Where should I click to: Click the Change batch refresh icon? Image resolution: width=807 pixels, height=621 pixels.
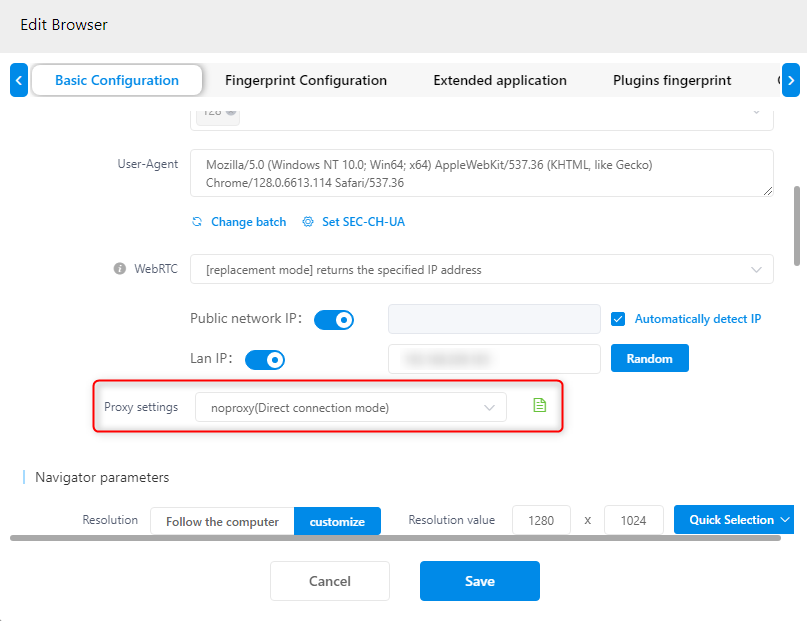click(x=197, y=222)
